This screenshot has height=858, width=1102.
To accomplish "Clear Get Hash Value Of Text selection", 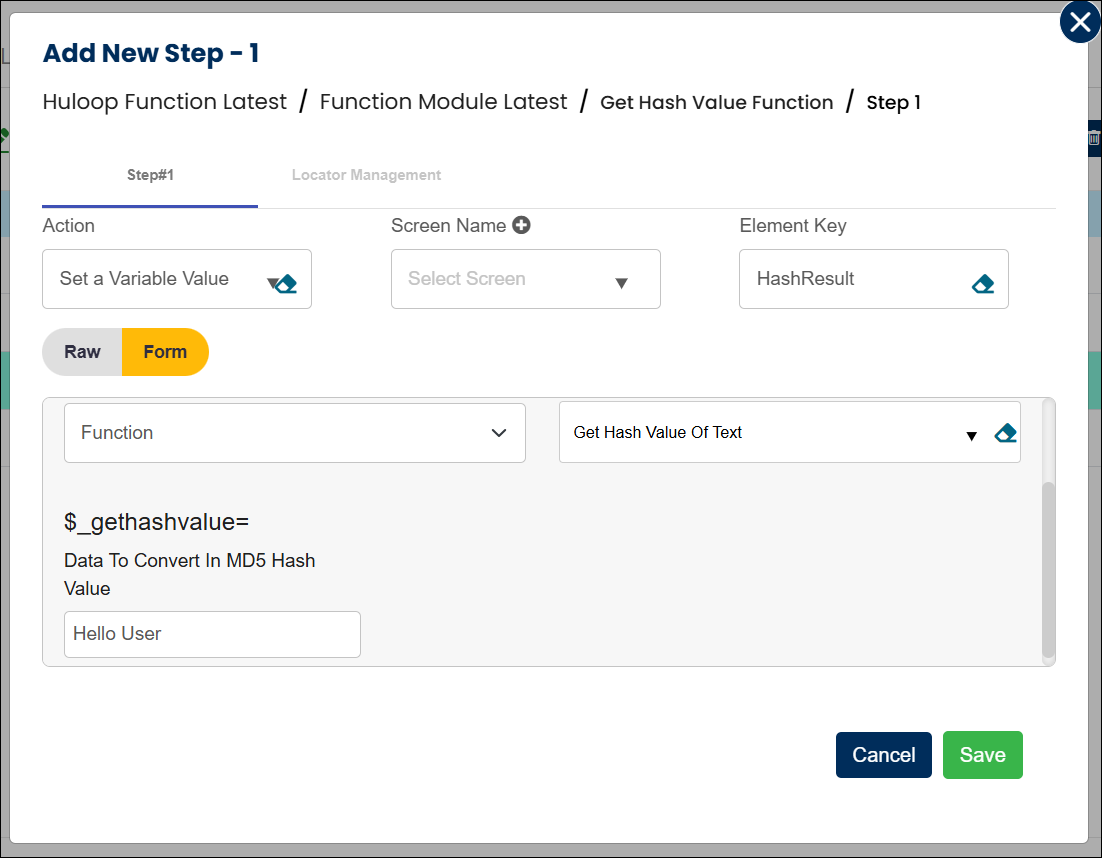I will tap(1005, 433).
